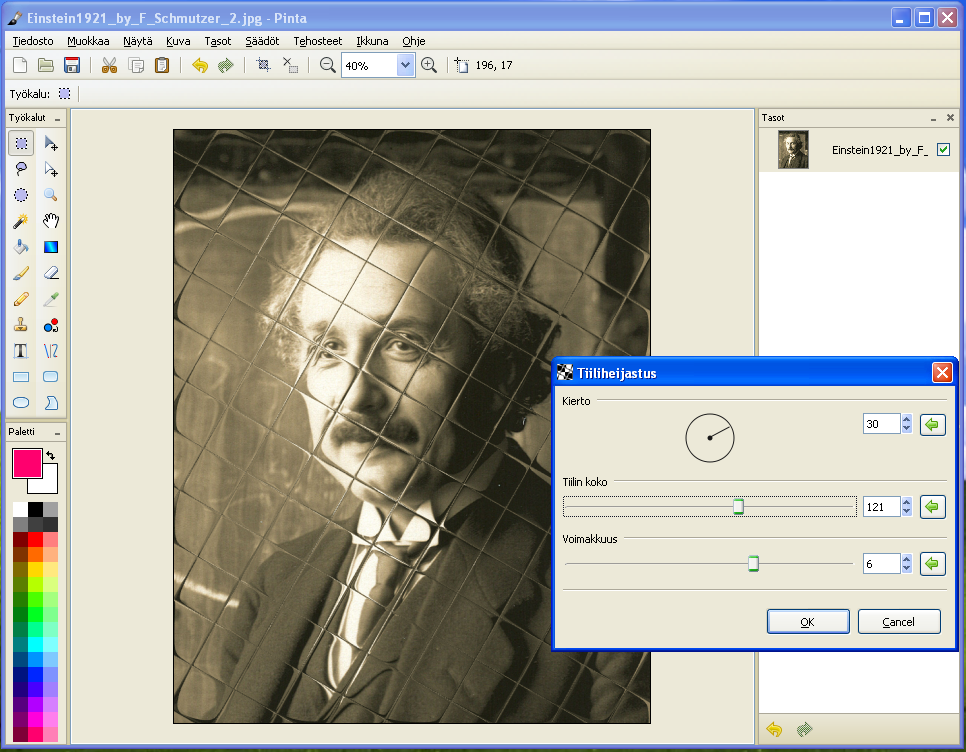Minimize the Tasot panel

coord(933,118)
